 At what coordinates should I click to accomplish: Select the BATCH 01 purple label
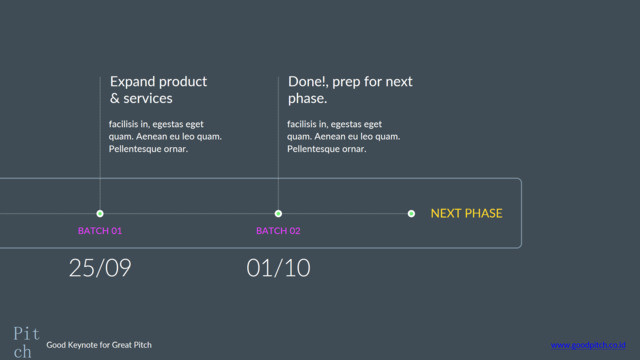click(100, 231)
